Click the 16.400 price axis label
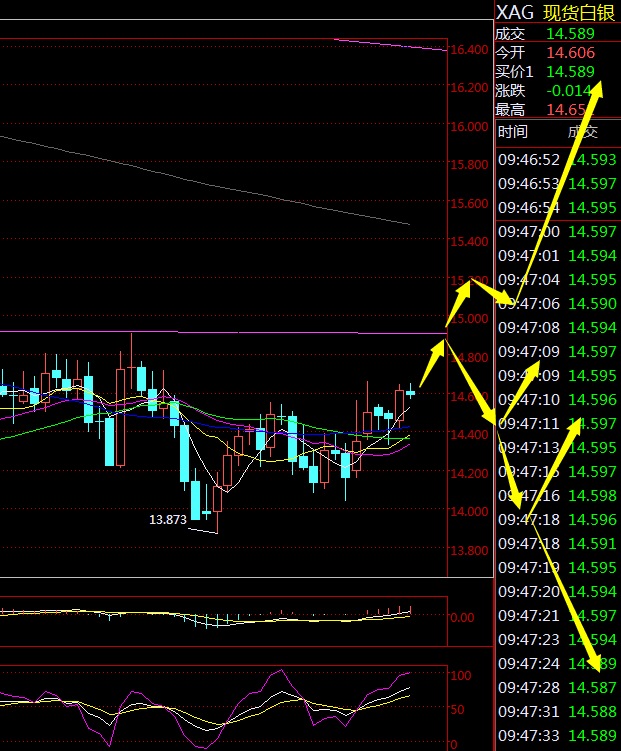The image size is (621, 751). pyautogui.click(x=469, y=49)
